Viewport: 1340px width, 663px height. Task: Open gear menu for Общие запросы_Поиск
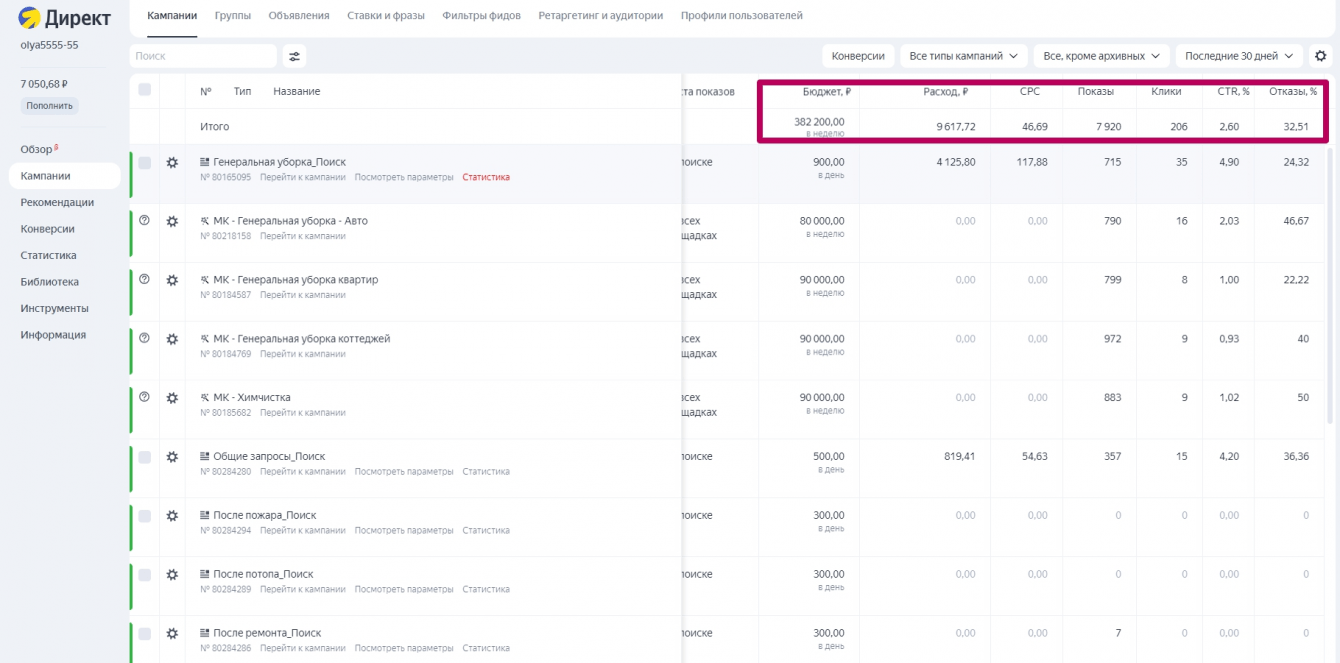172,457
